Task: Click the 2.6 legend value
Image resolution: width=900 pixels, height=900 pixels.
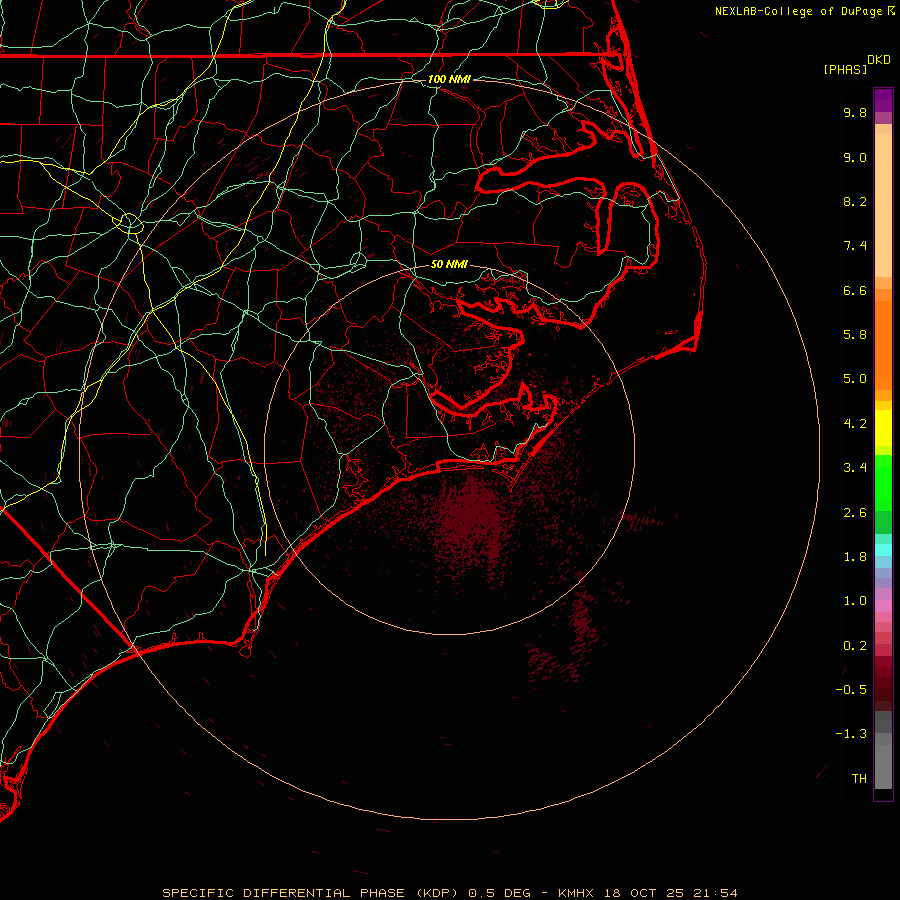Action: (x=855, y=513)
